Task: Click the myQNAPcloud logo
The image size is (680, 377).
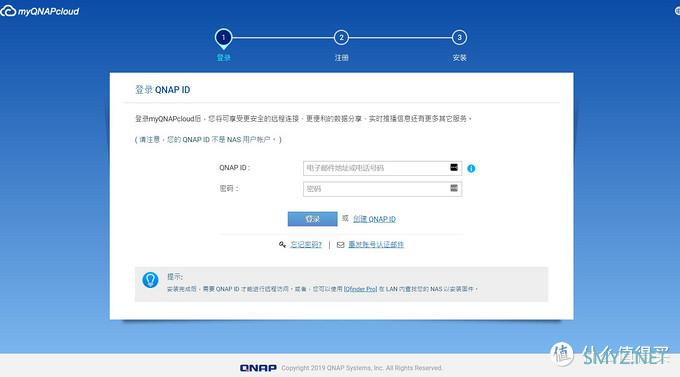Action: pos(39,11)
